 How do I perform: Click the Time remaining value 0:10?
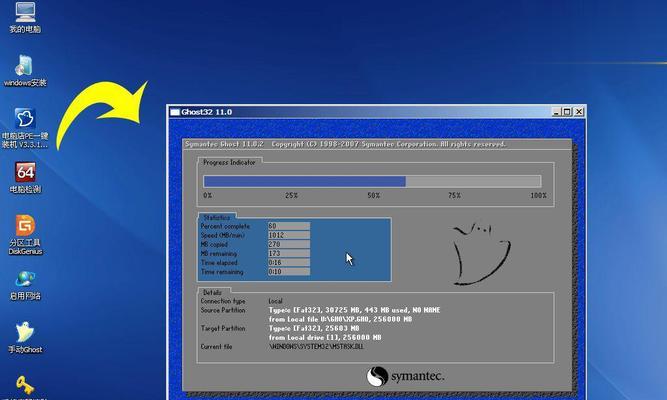(289, 271)
